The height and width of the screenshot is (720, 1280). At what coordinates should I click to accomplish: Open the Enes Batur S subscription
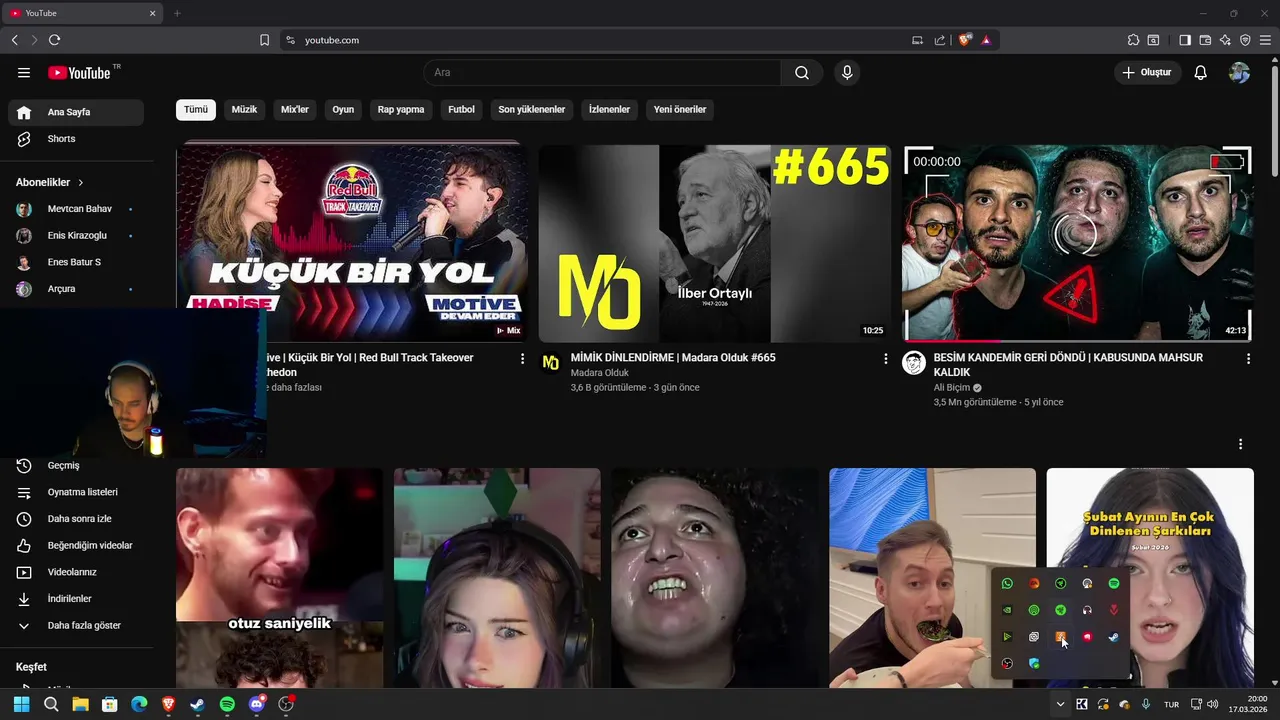pos(76,262)
